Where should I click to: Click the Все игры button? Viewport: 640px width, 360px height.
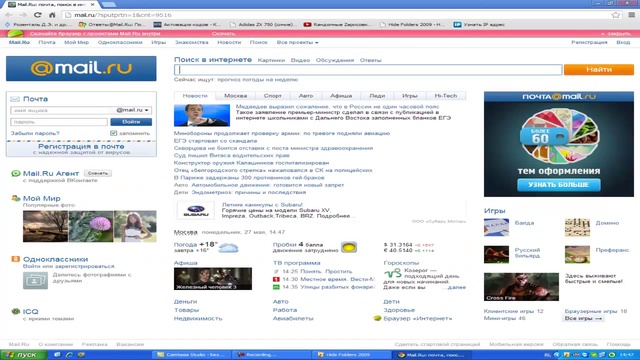pyautogui.click(x=583, y=318)
